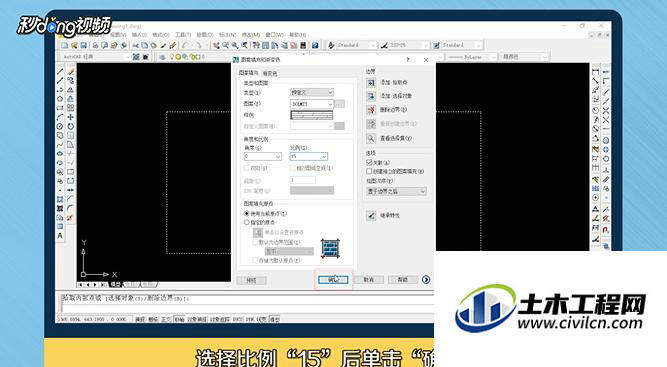The height and width of the screenshot is (367, 667).
Task: Select the Text tool letter A
Action: (x=60, y=236)
